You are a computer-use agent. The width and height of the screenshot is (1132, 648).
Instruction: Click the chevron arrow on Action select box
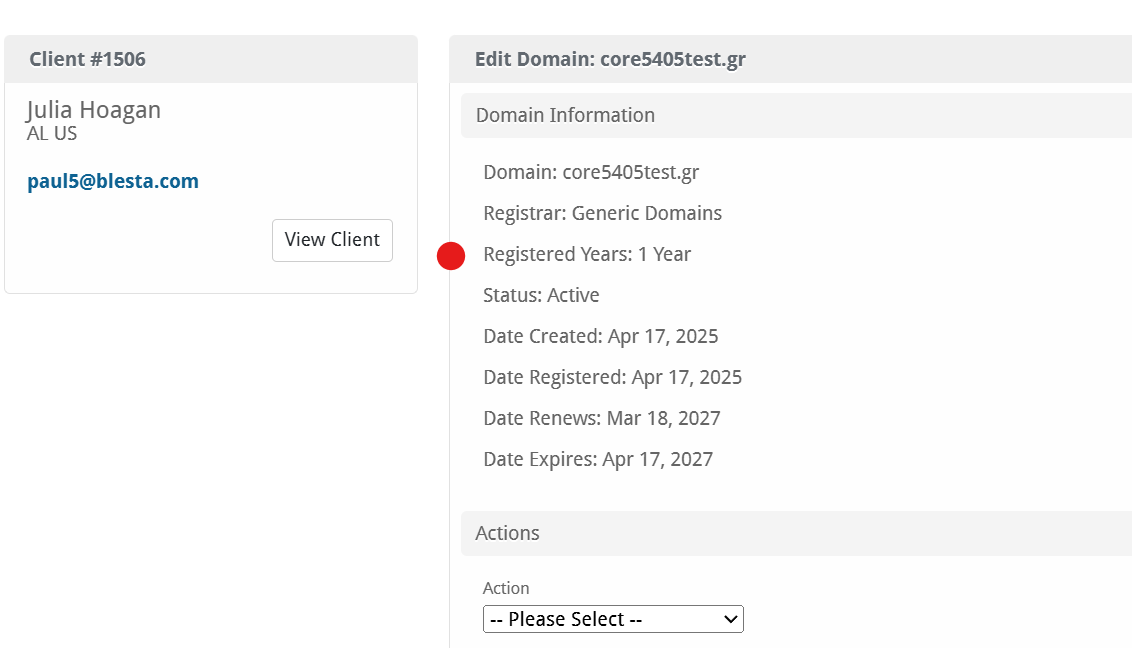[x=728, y=619]
